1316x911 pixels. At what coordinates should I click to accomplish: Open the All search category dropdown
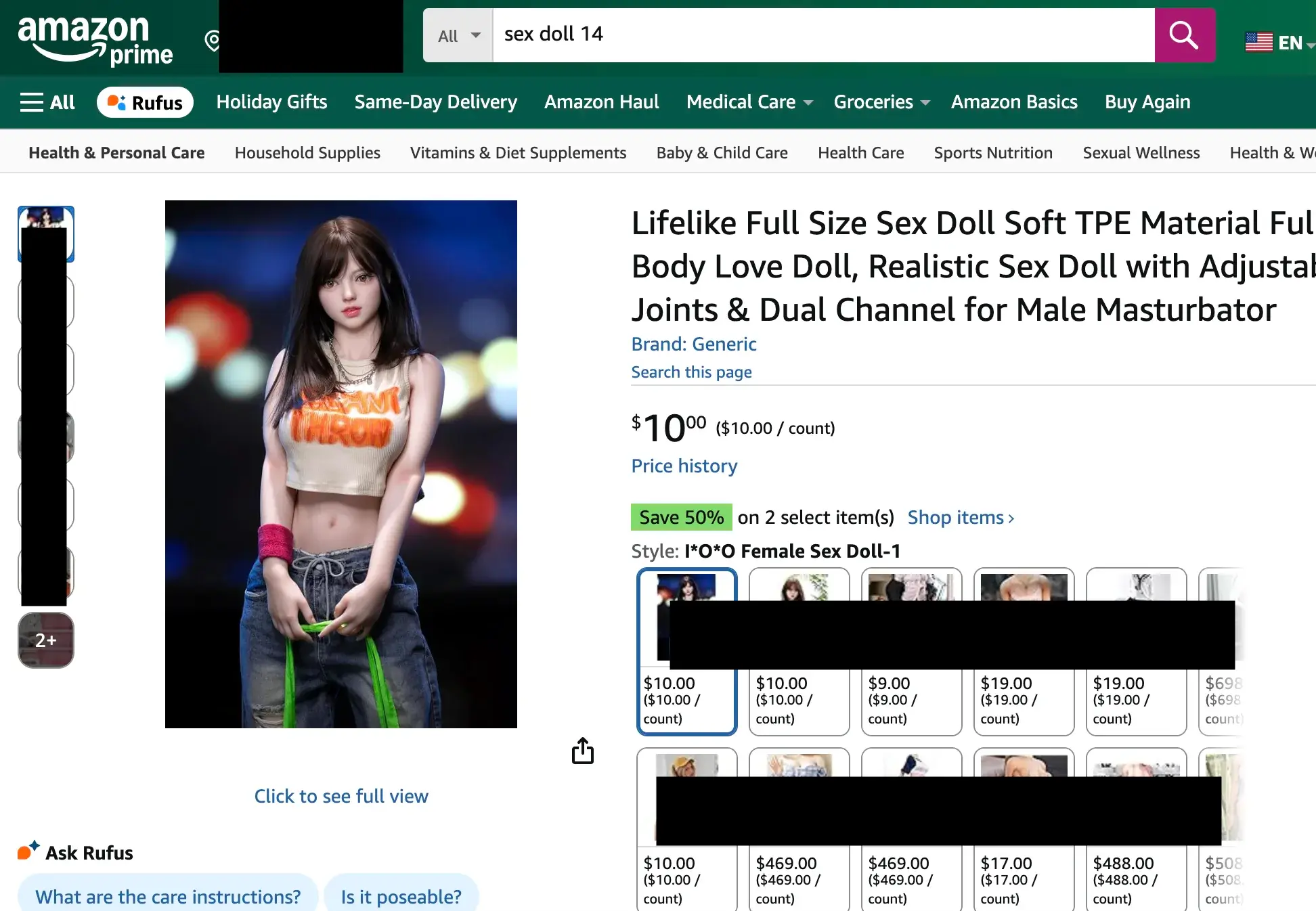[458, 35]
